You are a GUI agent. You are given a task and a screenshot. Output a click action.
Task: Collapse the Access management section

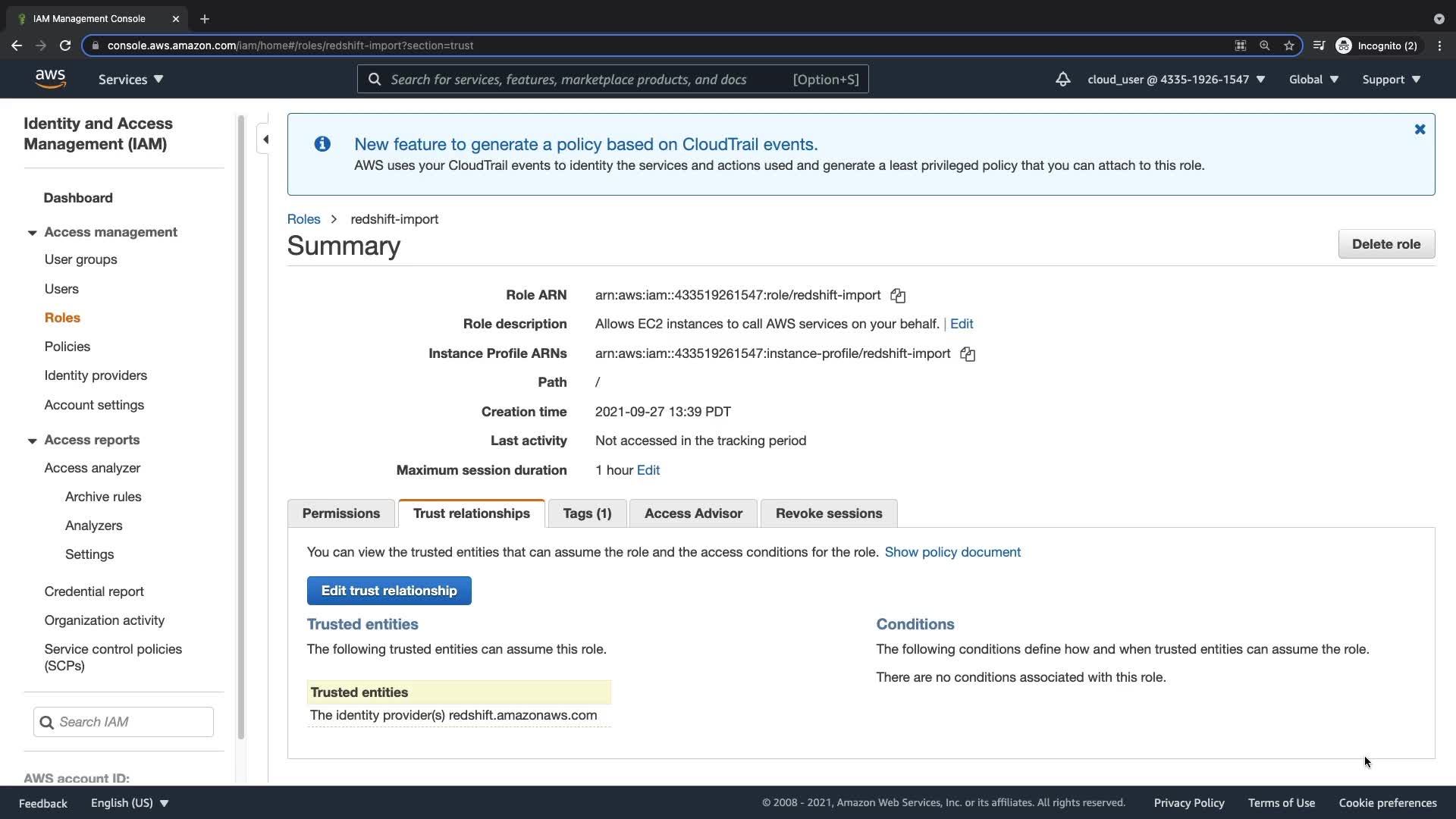point(32,233)
